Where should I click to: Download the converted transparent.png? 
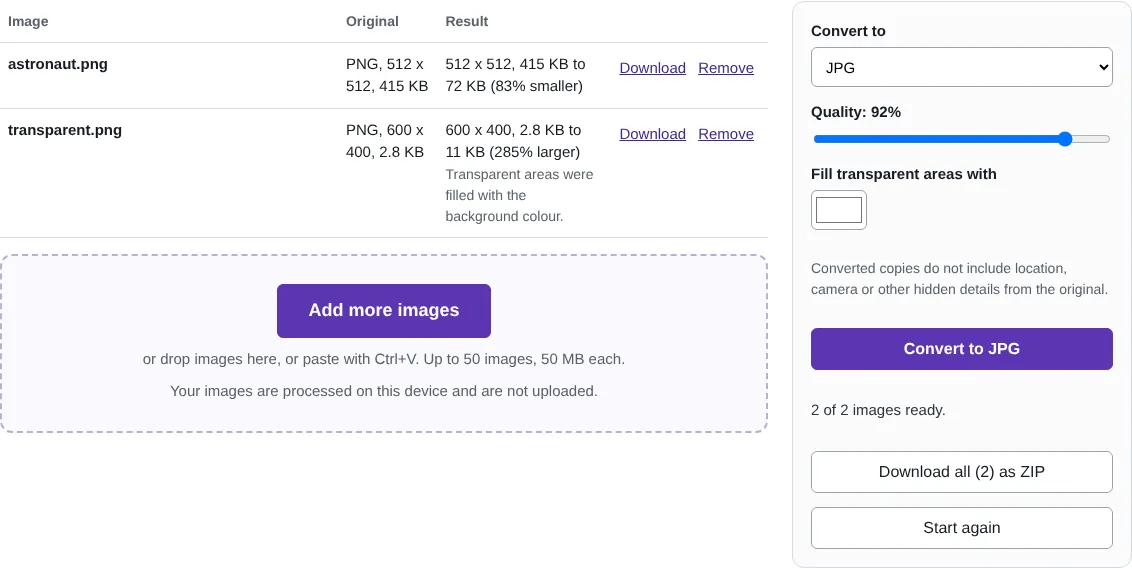tap(652, 134)
